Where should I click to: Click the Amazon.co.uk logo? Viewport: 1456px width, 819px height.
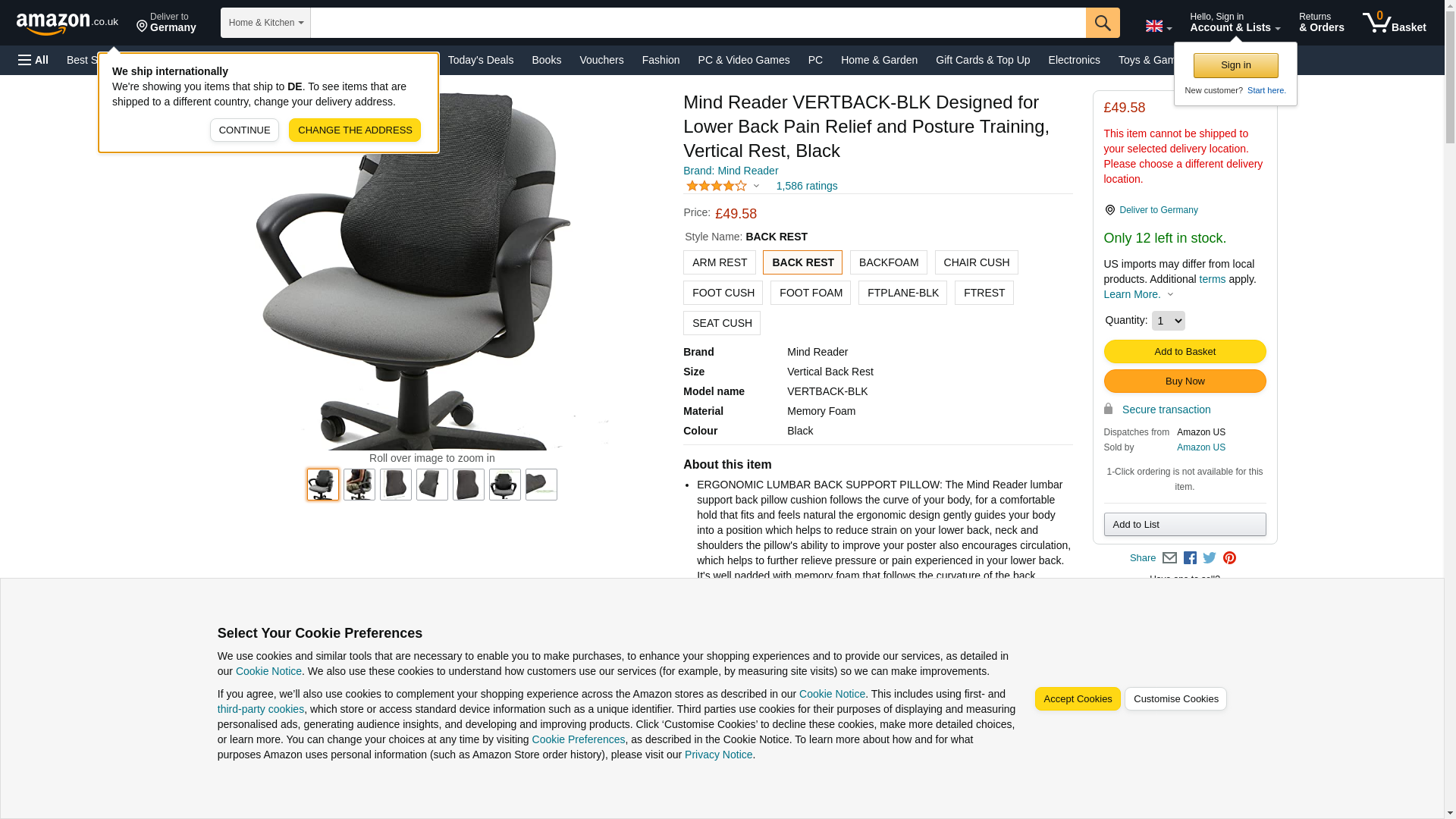point(67,23)
